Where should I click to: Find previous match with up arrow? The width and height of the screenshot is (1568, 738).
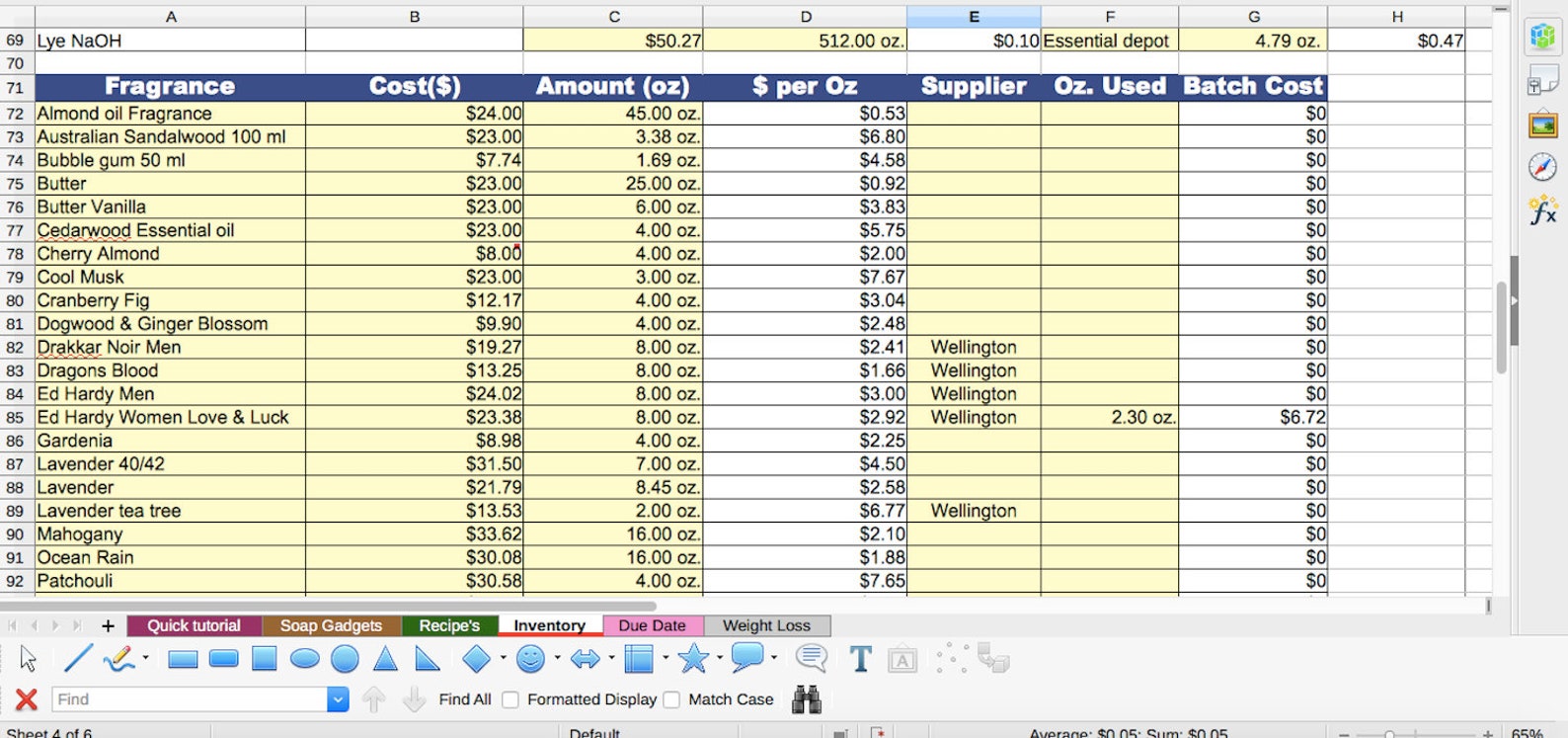(373, 699)
